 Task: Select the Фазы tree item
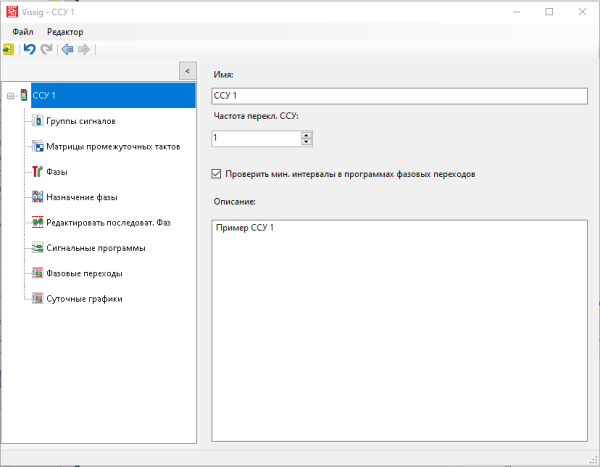pos(56,171)
